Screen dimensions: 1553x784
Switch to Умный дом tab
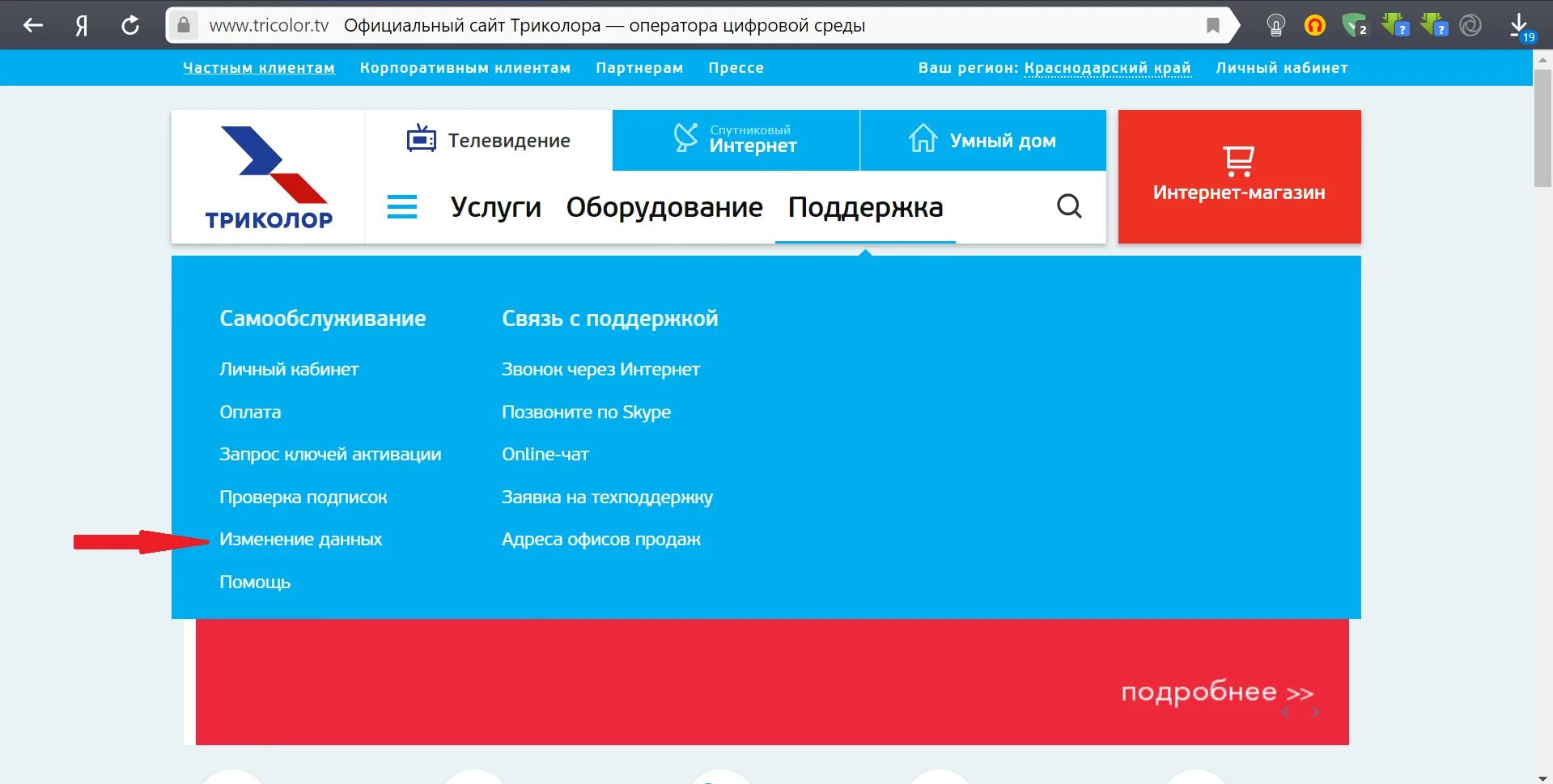(982, 140)
